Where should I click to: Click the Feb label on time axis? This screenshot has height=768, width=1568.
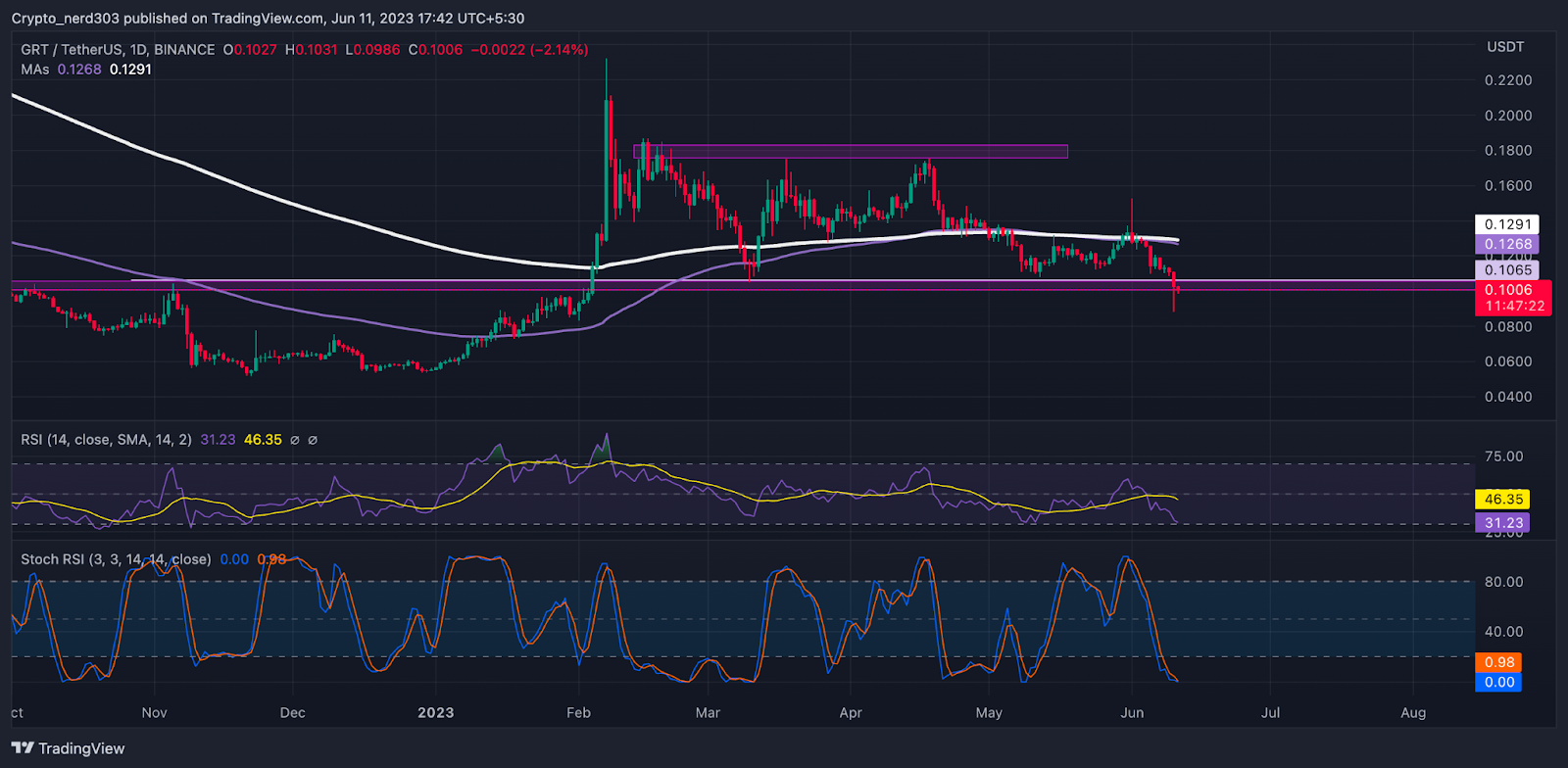(x=578, y=713)
